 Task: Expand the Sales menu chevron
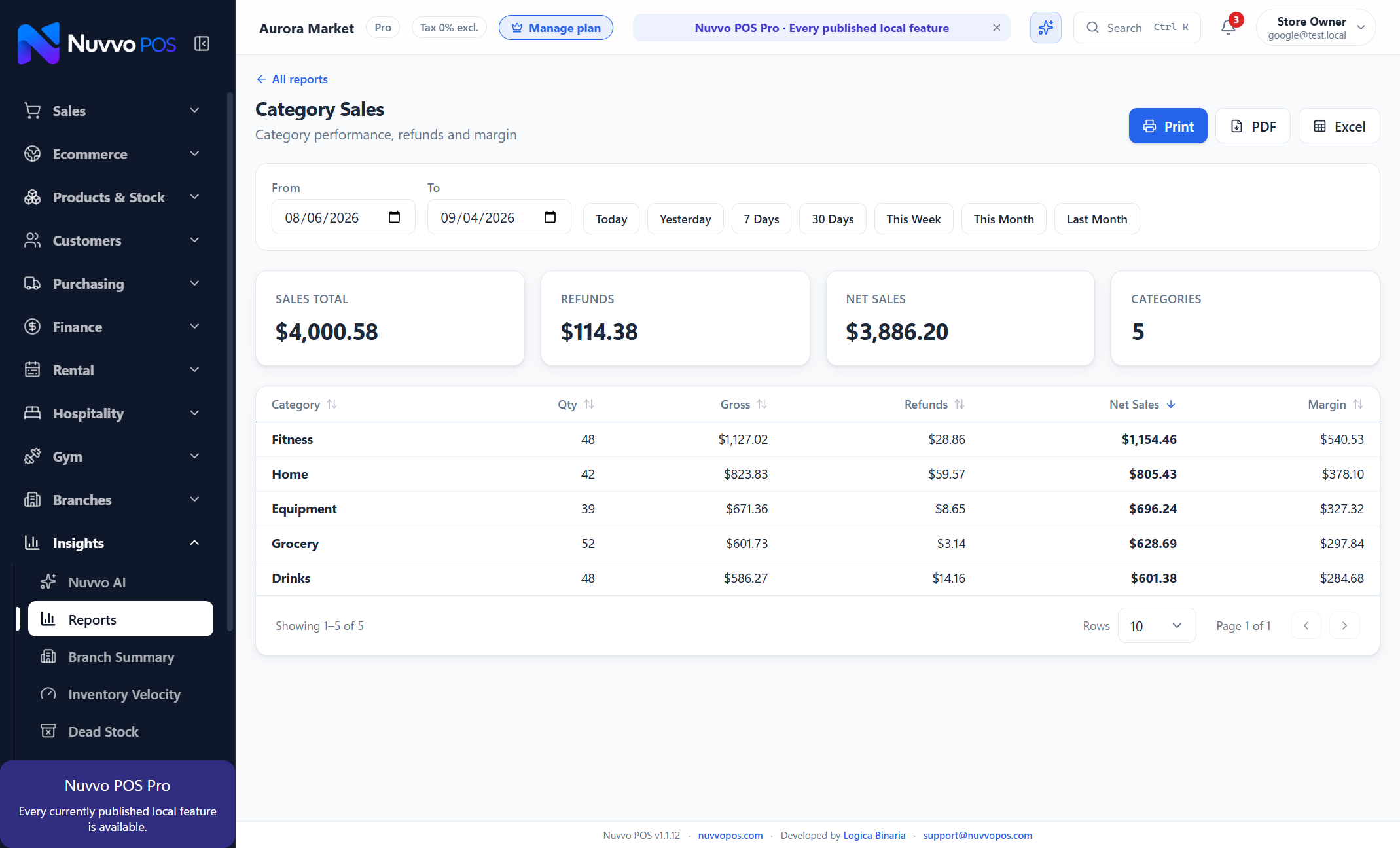pyautogui.click(x=194, y=111)
